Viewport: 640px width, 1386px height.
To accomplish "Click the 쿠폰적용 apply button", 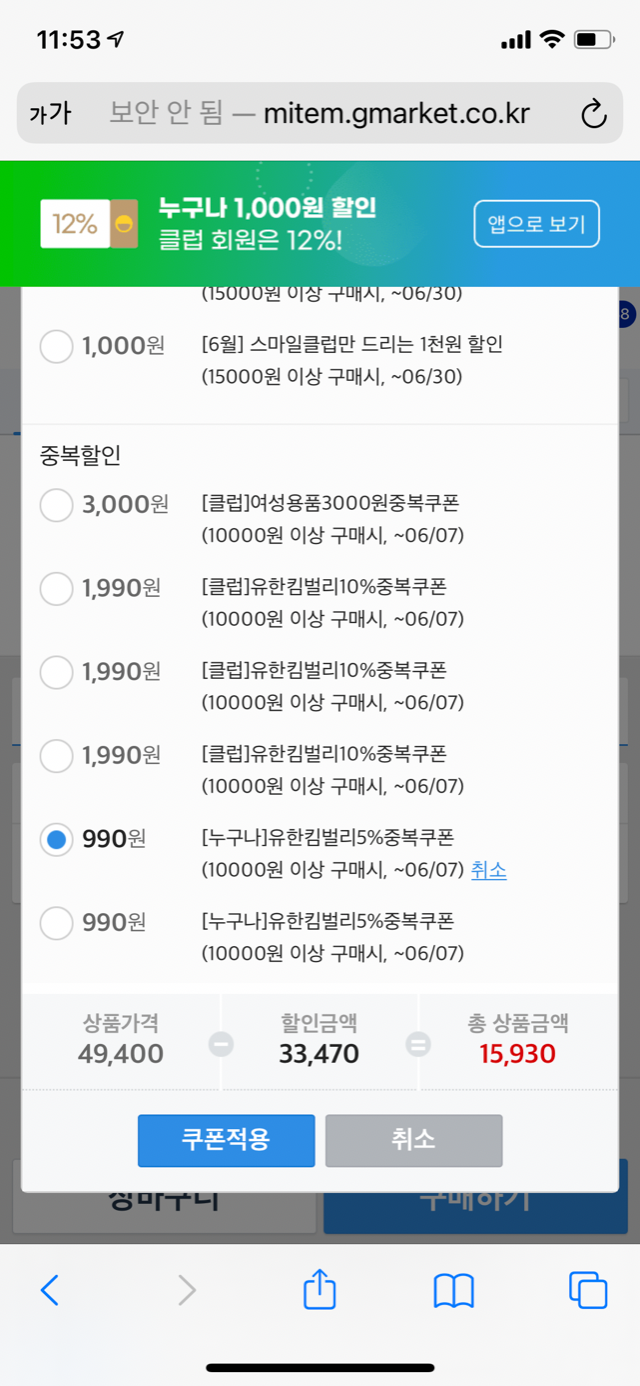I will (226, 1140).
